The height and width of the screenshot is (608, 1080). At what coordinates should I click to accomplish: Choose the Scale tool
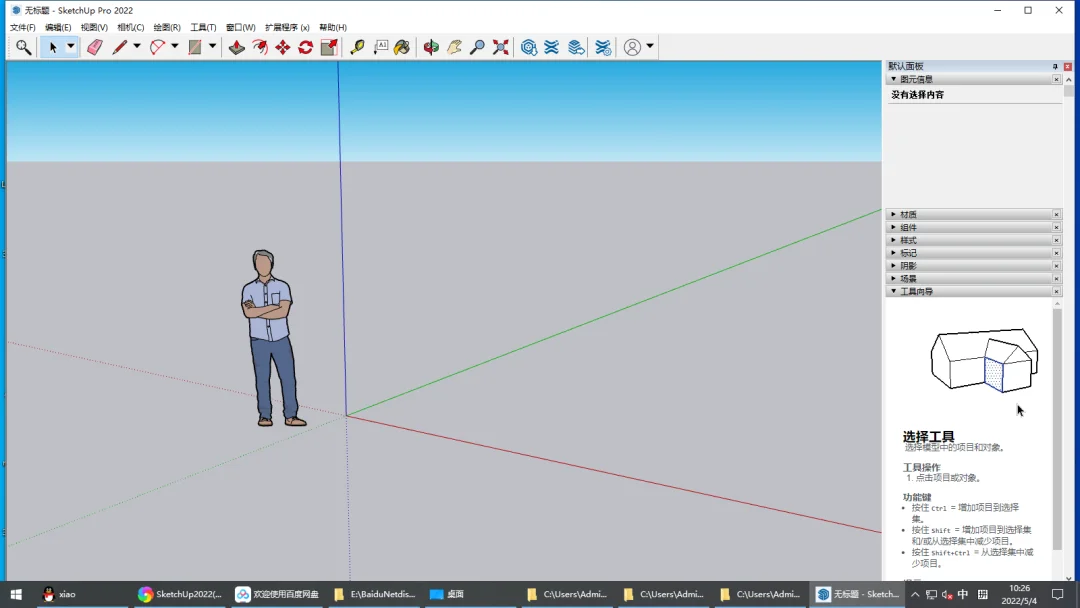(x=329, y=47)
